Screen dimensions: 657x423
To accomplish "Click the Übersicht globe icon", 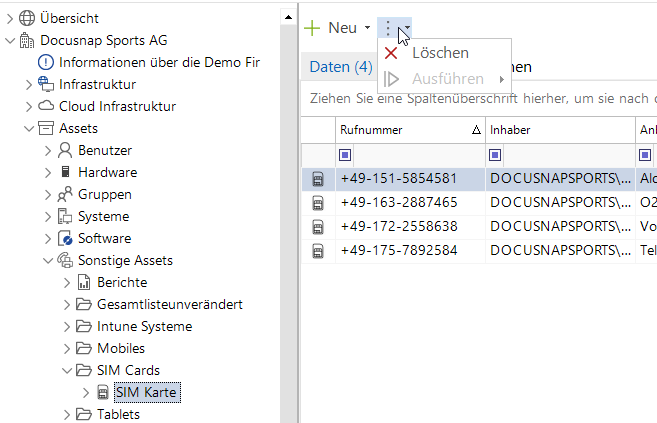I will coord(27,18).
